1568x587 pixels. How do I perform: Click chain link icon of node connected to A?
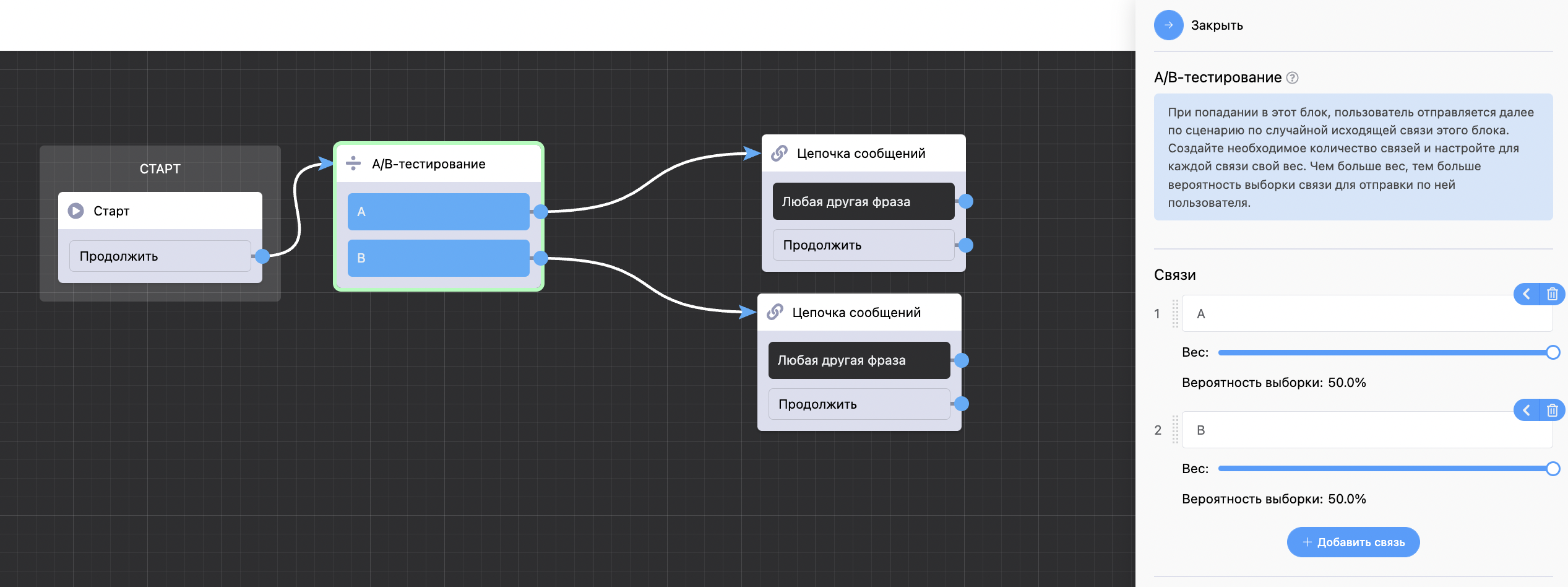[780, 153]
